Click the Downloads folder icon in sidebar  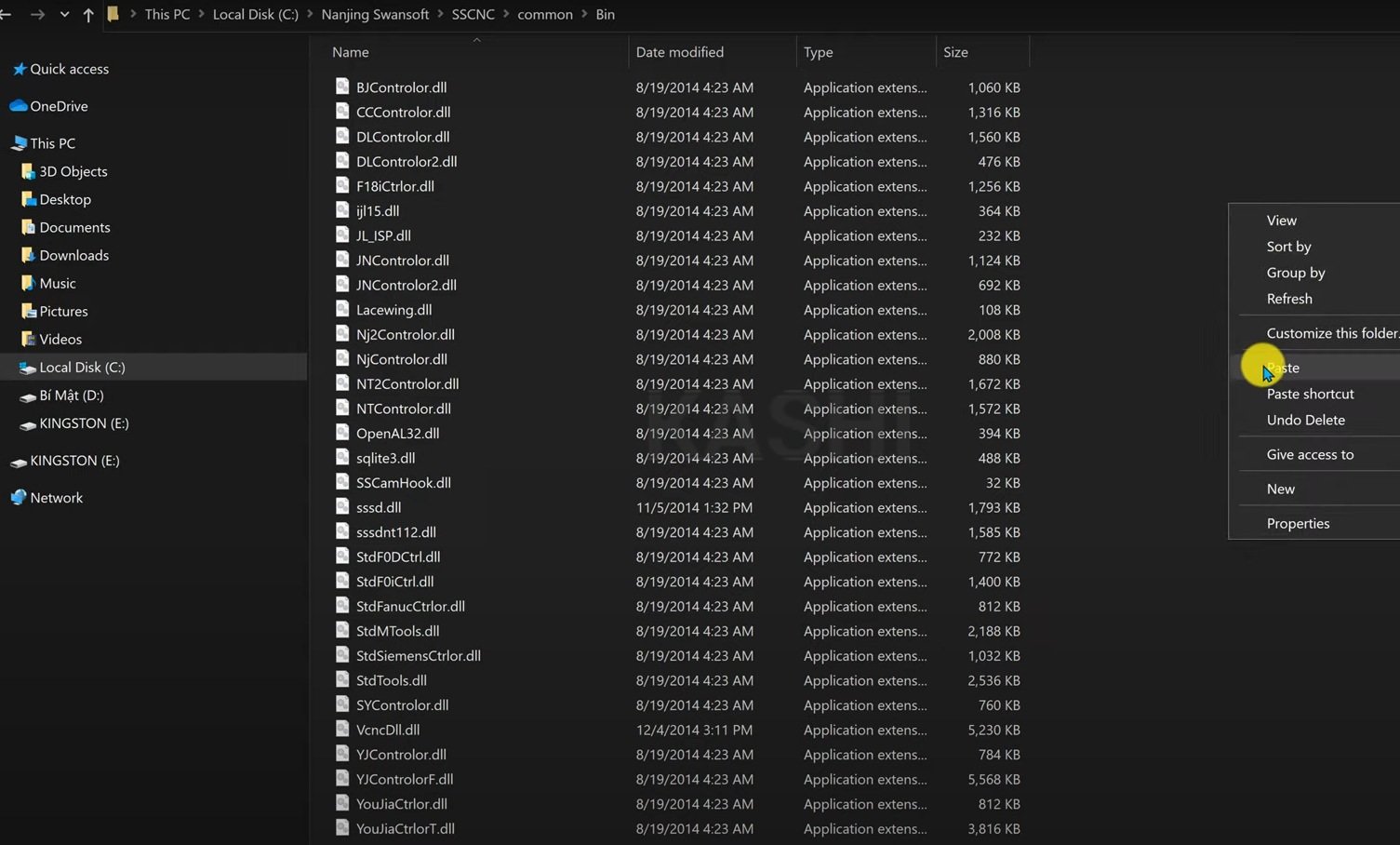coord(28,255)
